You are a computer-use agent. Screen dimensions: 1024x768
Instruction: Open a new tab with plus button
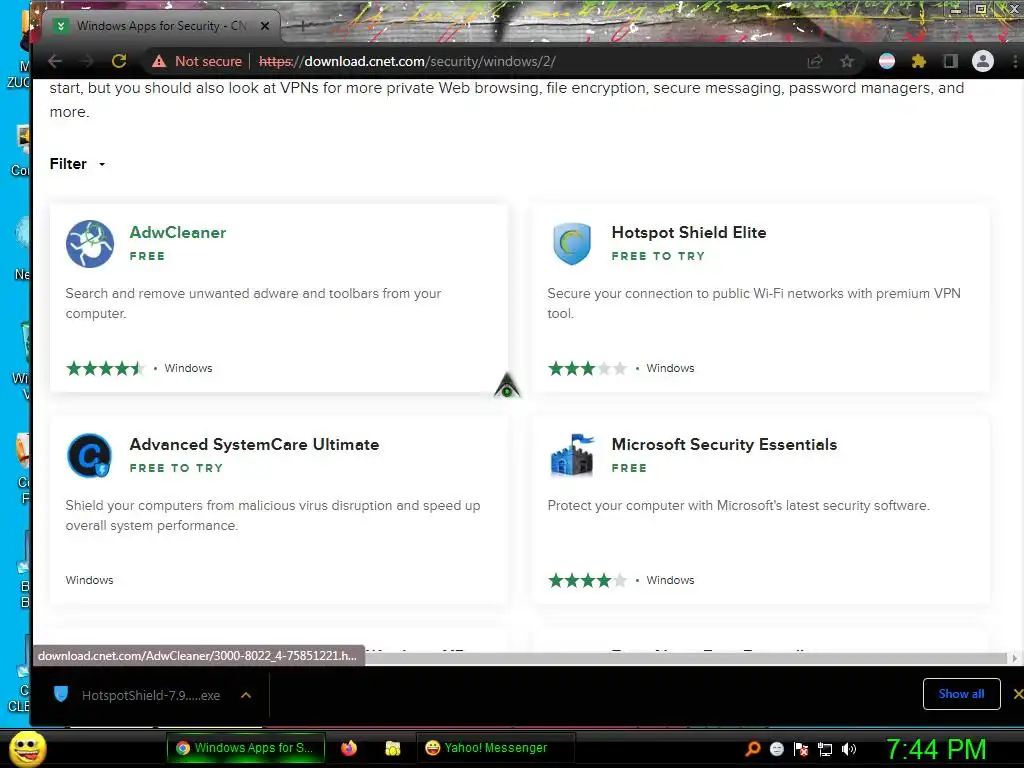pos(303,25)
